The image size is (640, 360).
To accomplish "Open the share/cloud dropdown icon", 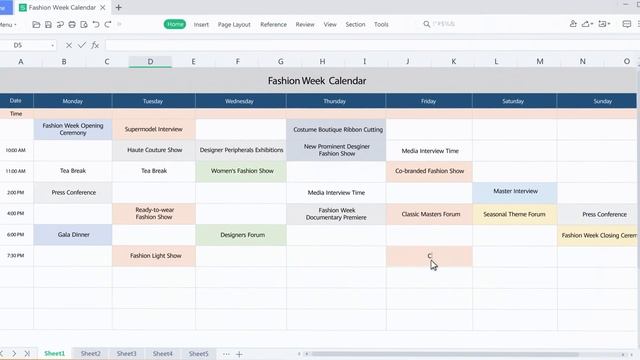I will 587,24.
